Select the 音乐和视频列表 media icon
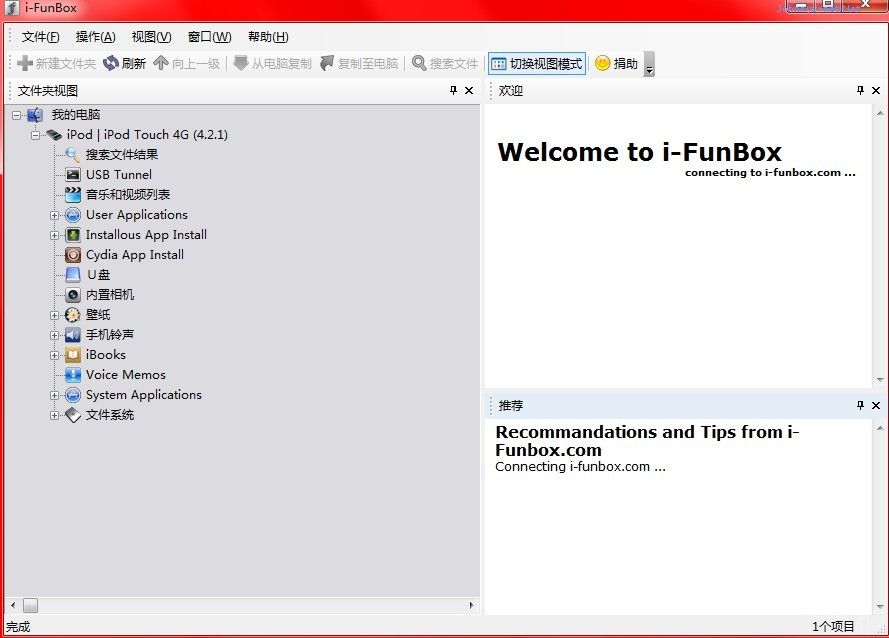Screen dimensions: 889x638 tap(72, 195)
